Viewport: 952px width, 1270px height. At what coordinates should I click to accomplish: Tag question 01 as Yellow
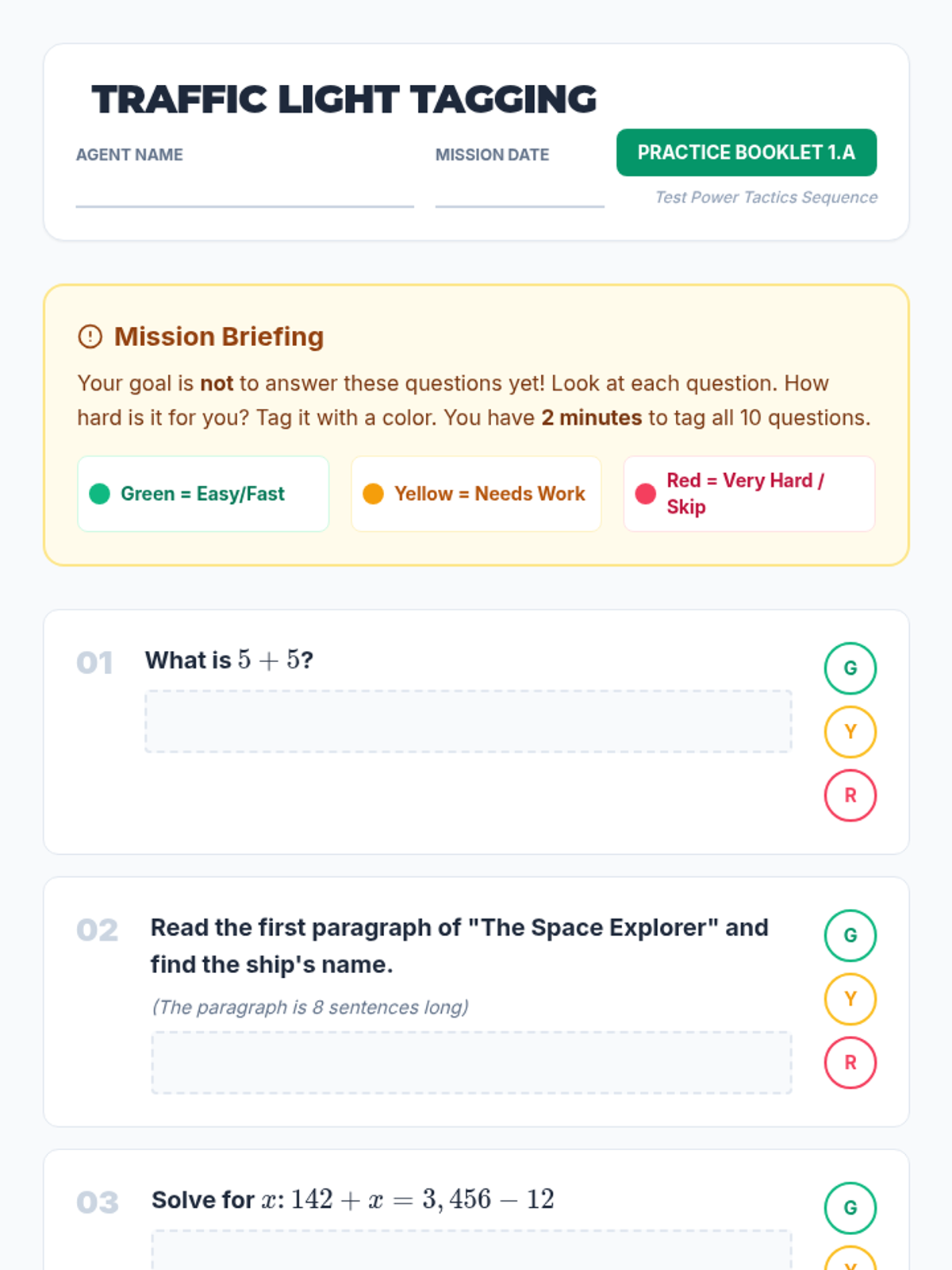tap(850, 732)
